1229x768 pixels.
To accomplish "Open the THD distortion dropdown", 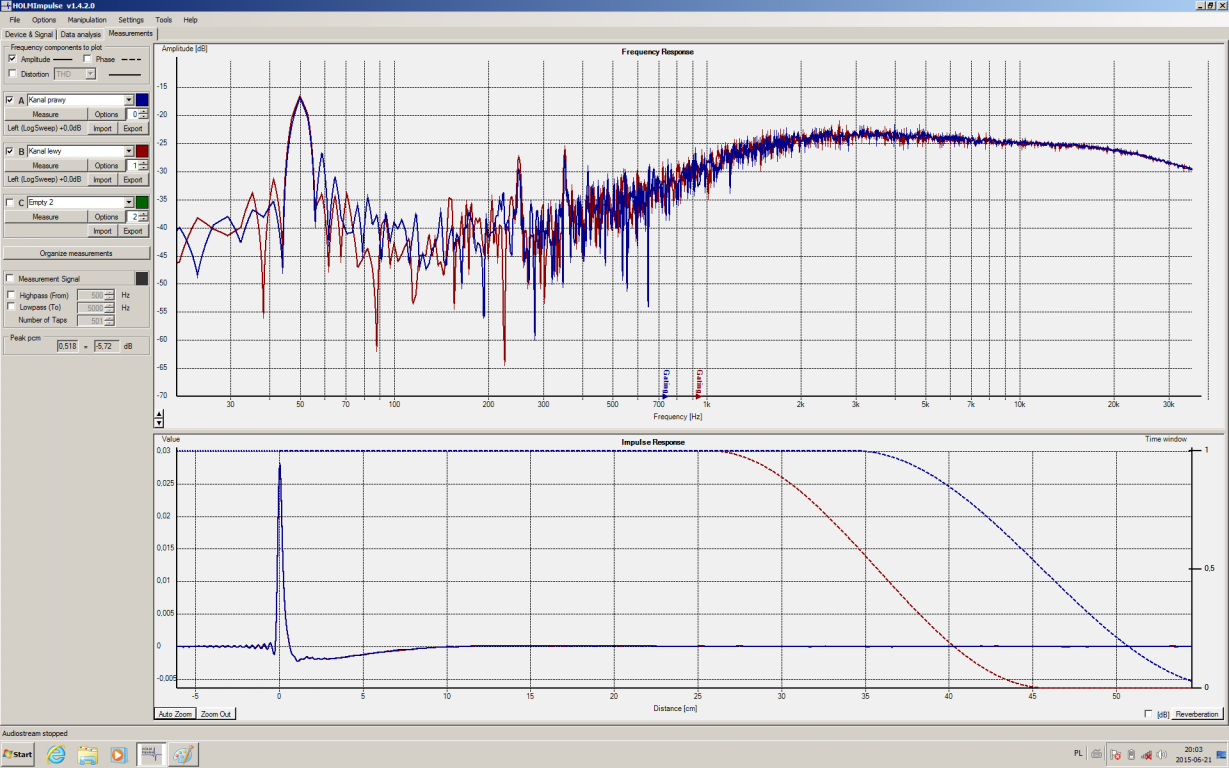I will (90, 74).
